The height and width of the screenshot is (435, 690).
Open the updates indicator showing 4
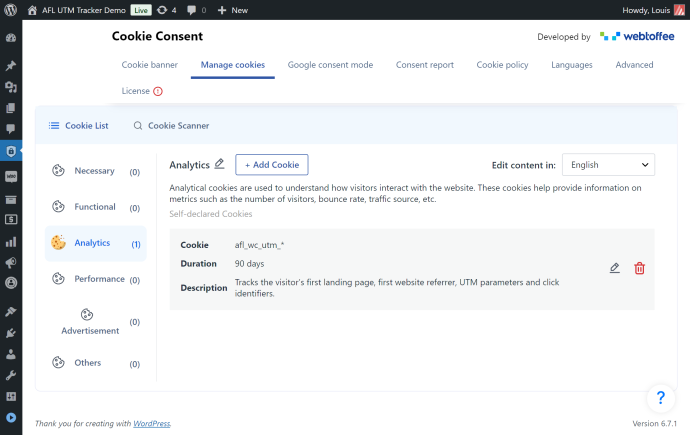tap(167, 10)
